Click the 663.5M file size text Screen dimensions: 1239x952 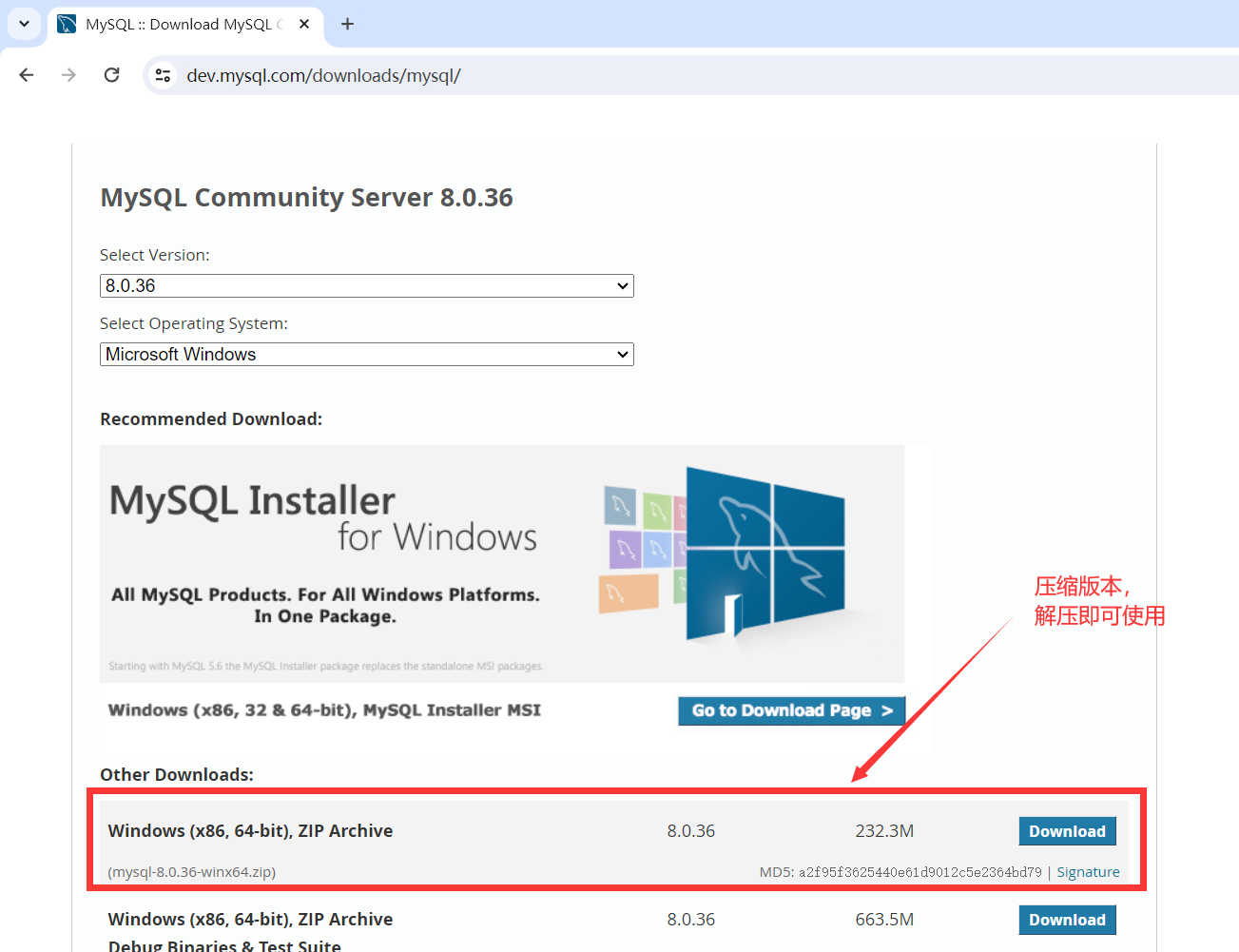[x=884, y=919]
